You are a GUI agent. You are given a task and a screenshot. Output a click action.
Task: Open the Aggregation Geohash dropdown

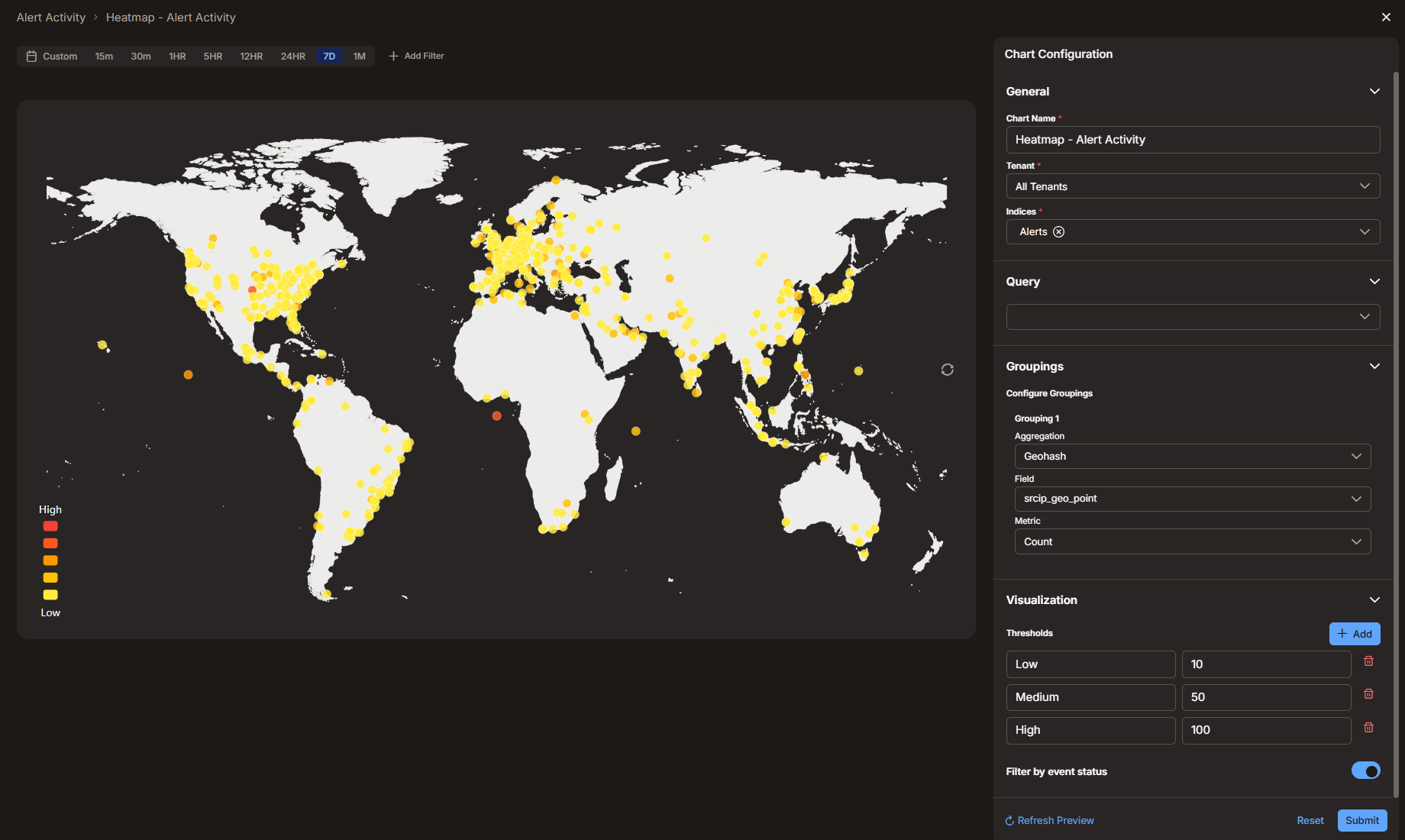pos(1192,456)
